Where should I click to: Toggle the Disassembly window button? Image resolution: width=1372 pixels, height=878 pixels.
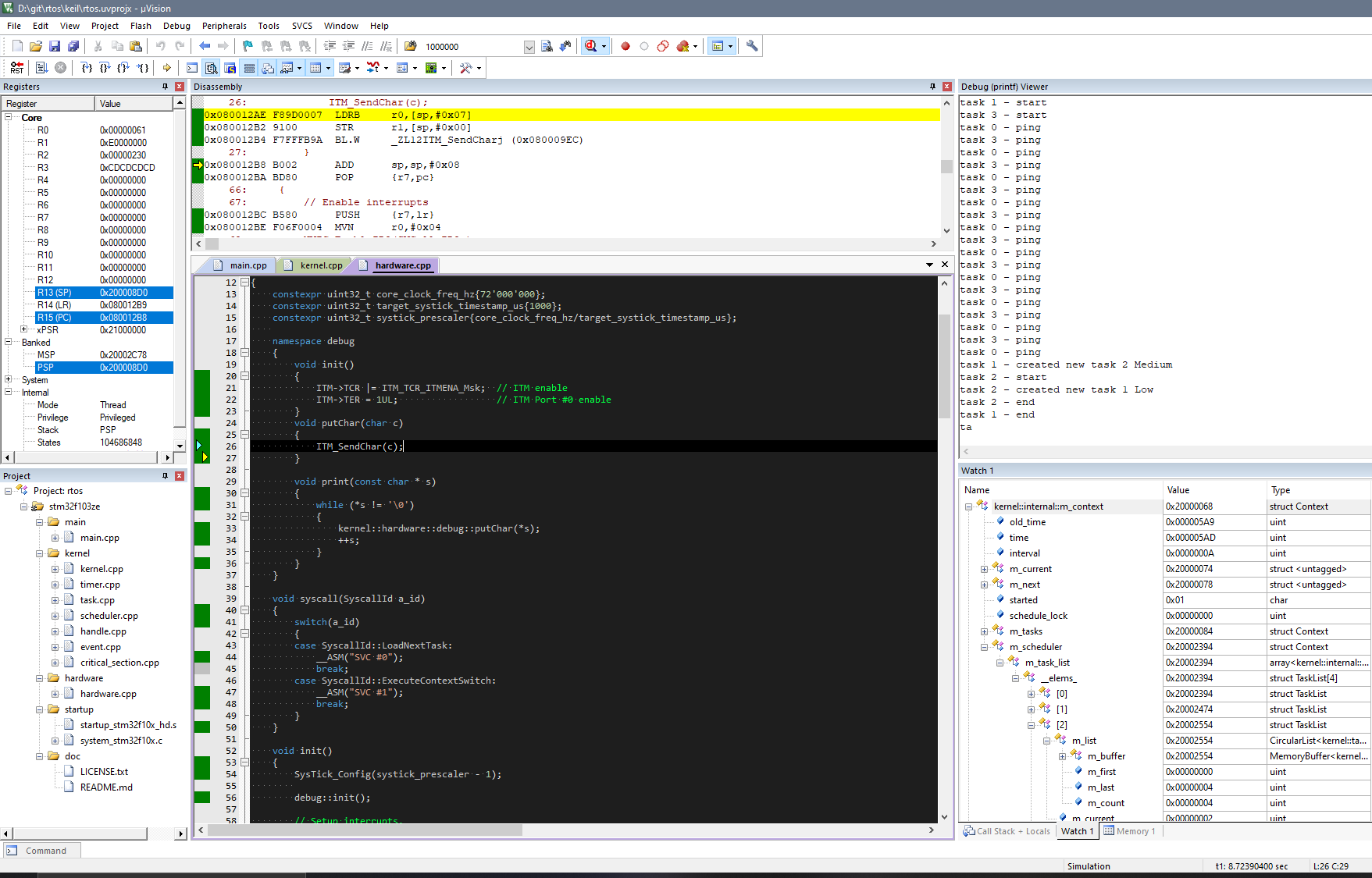[x=211, y=68]
